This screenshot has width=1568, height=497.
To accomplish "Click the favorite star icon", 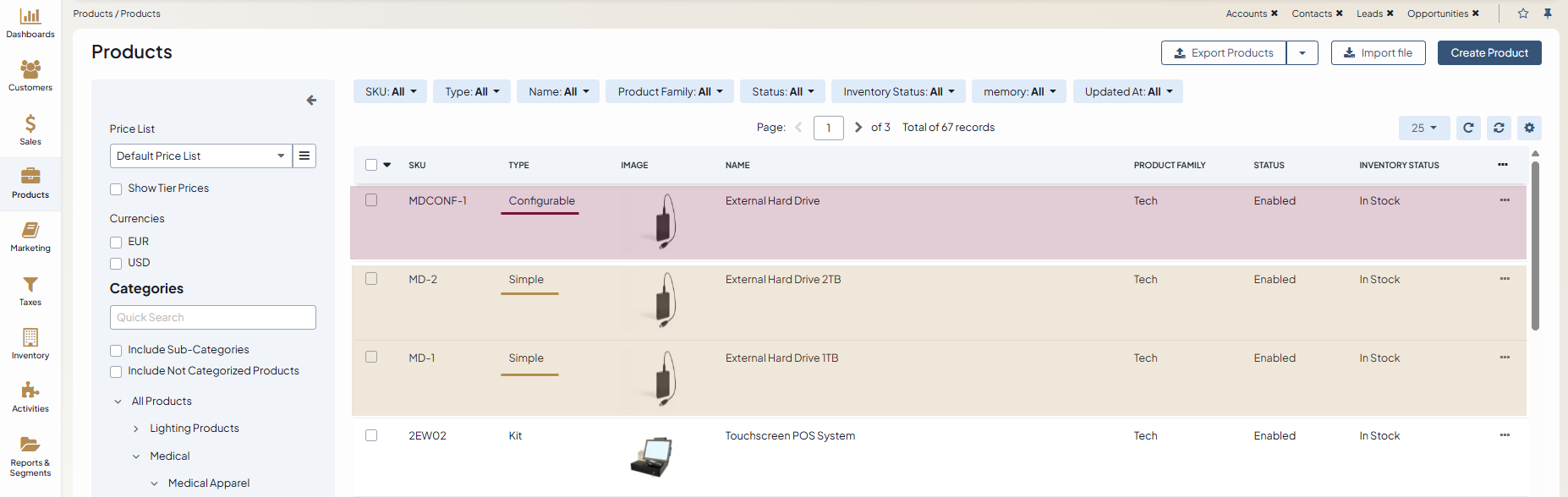I will tap(1523, 14).
